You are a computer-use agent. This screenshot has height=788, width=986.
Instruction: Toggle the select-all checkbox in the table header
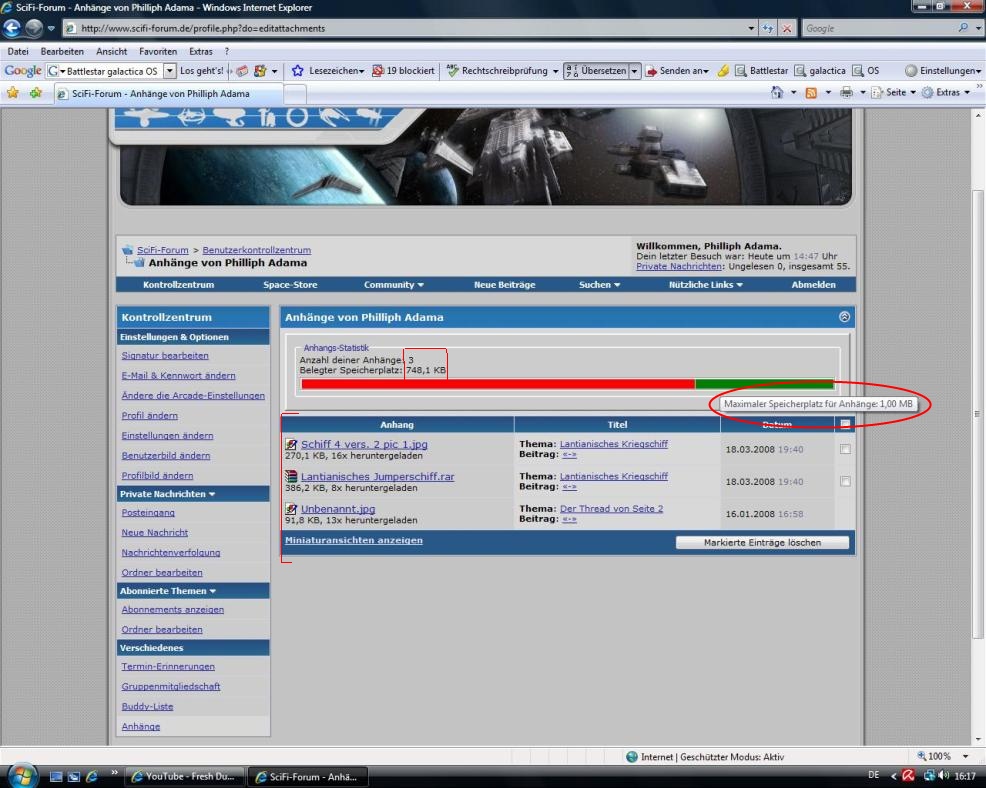coord(846,425)
